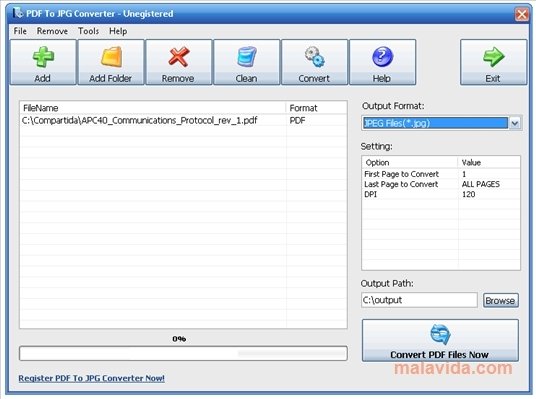Select the Last Page to Convert option
536x399 pixels.
pyautogui.click(x=401, y=184)
